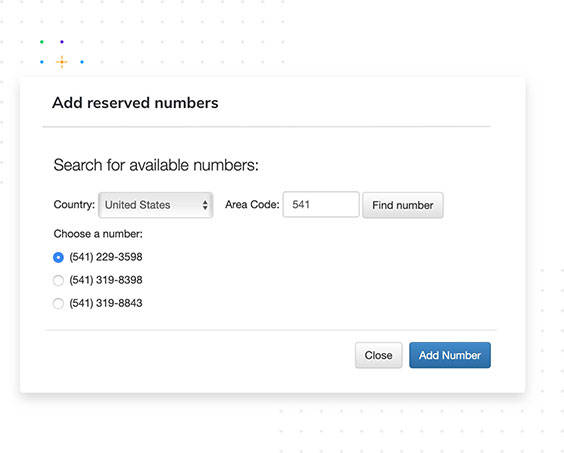Screen dimensions: 564x453
Task: Select the (541) 229-3598 radio button
Action: [58, 257]
